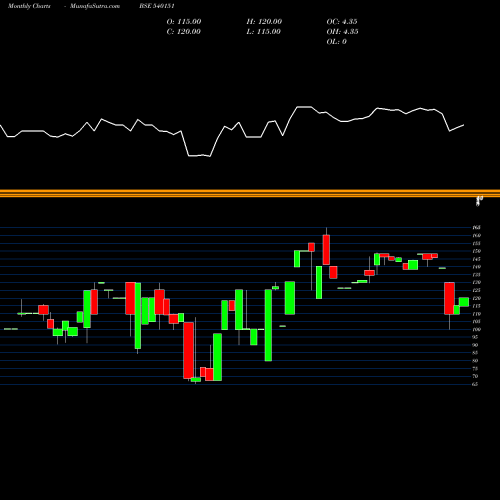The width and height of the screenshot is (500, 500).
Task: Select the 'BSE 540151' symbol label
Action: coord(157,6)
